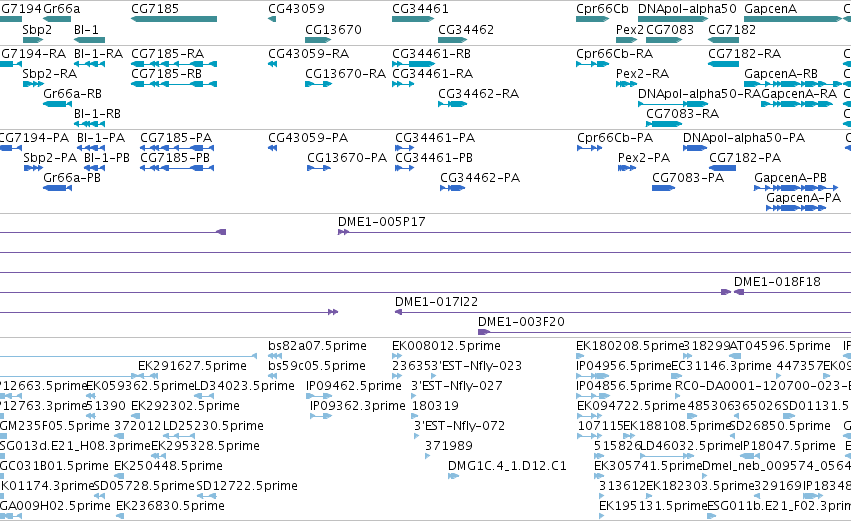Click protein label CG7185-PB
Viewport: 851px width, 521px height.
coord(175,157)
